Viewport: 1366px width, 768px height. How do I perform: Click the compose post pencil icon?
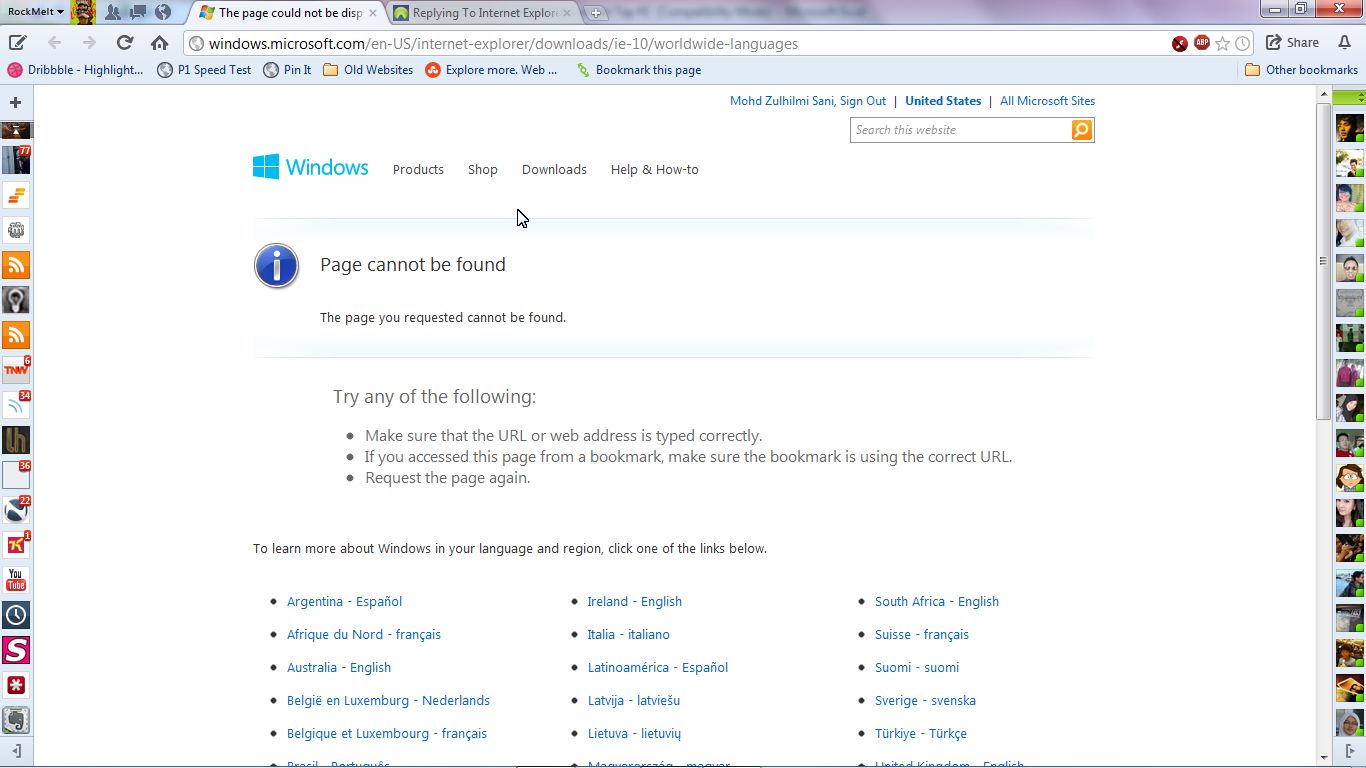[17, 43]
